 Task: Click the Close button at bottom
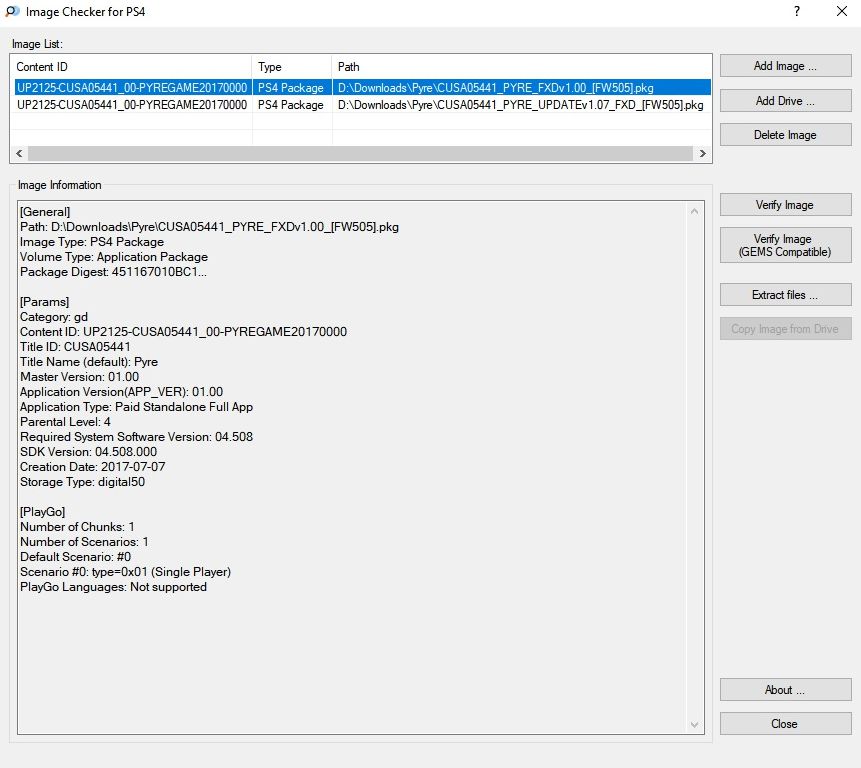click(785, 724)
